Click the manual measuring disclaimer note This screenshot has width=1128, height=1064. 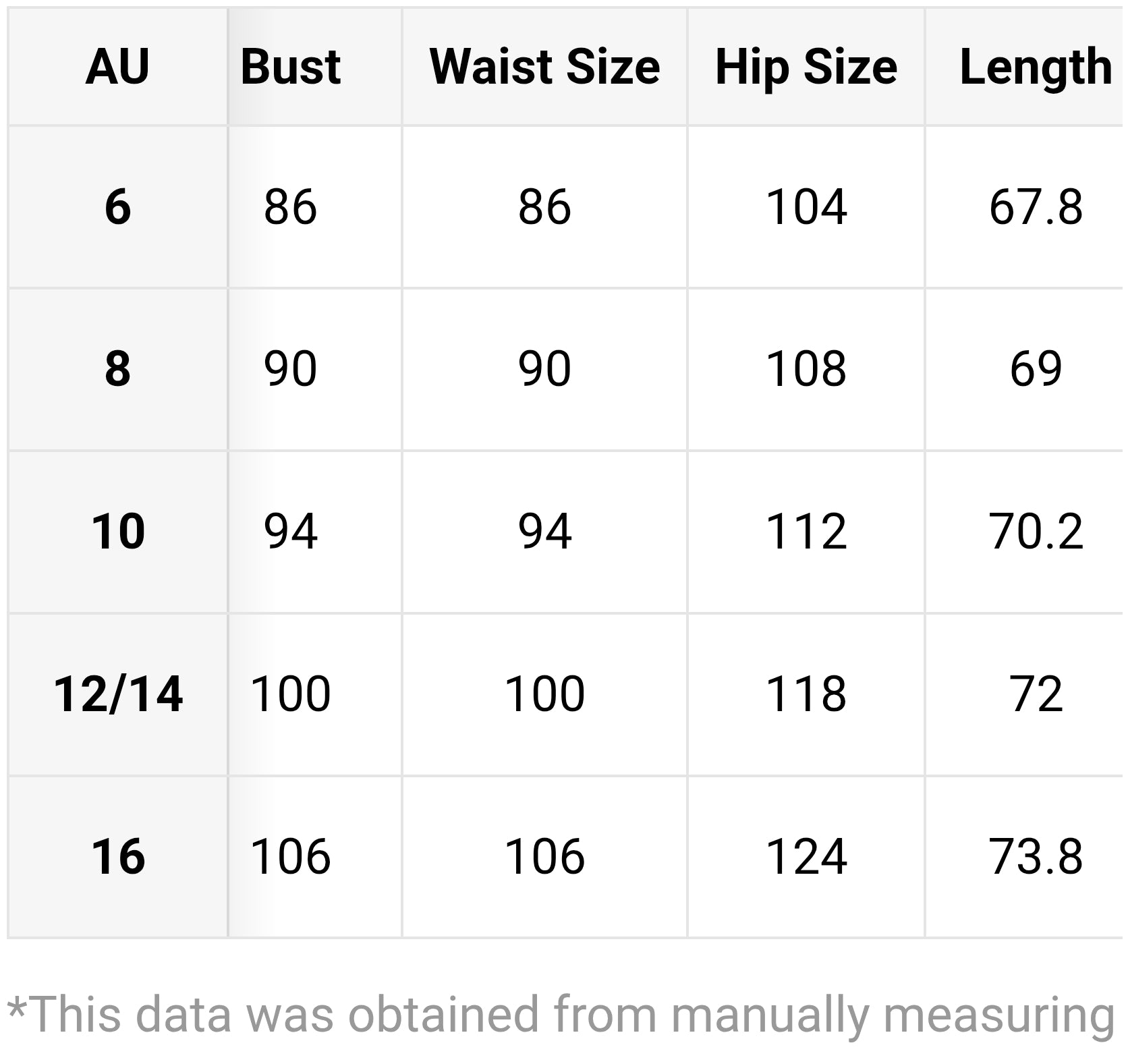coord(560,1014)
